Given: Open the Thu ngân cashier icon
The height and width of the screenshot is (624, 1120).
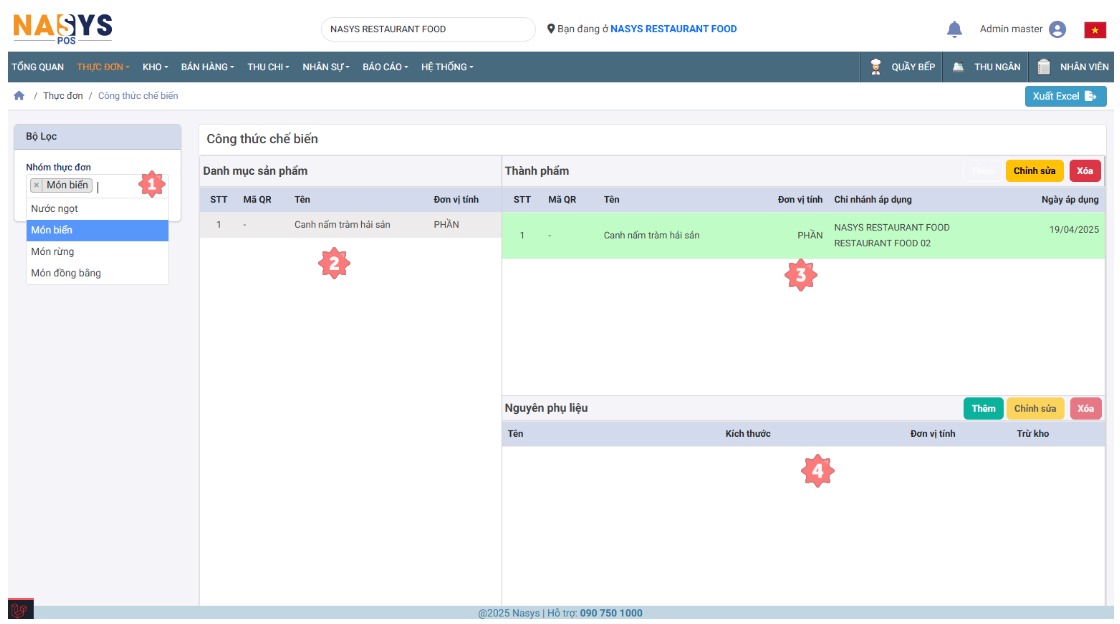Looking at the screenshot, I should [958, 67].
